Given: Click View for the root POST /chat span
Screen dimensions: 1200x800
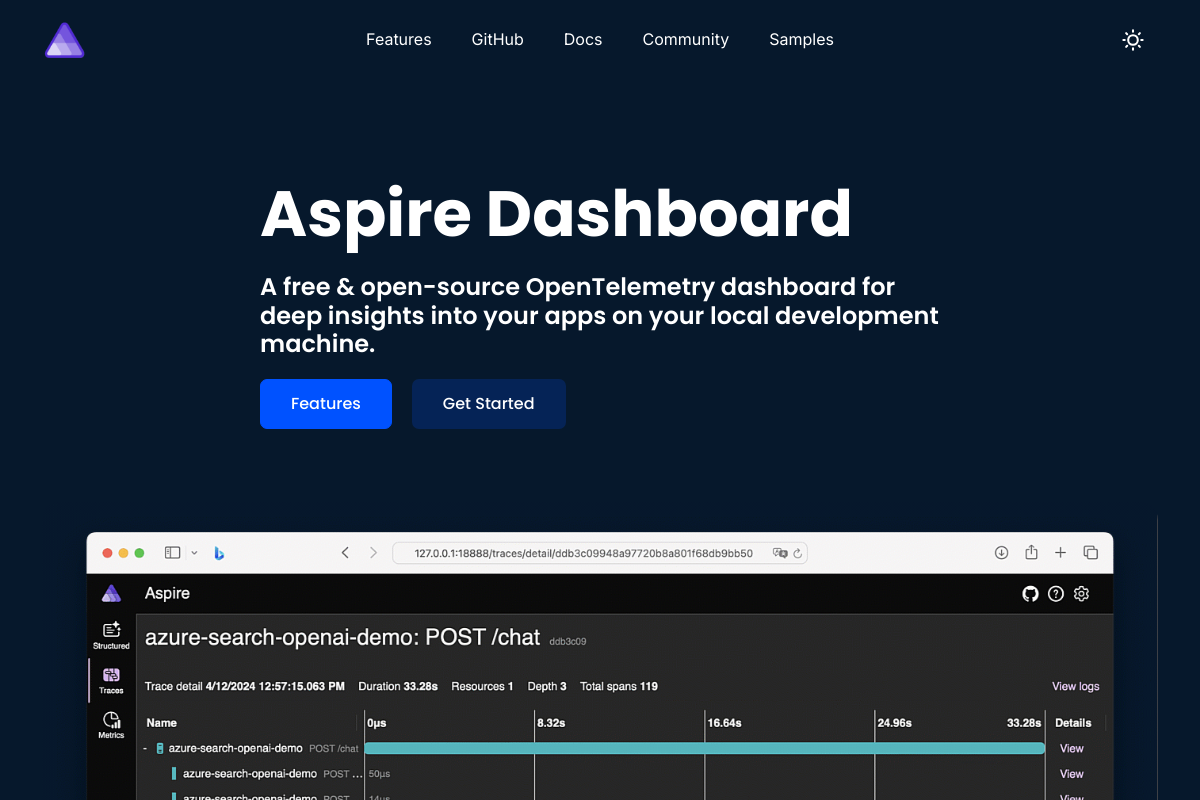Looking at the screenshot, I should point(1072,748).
